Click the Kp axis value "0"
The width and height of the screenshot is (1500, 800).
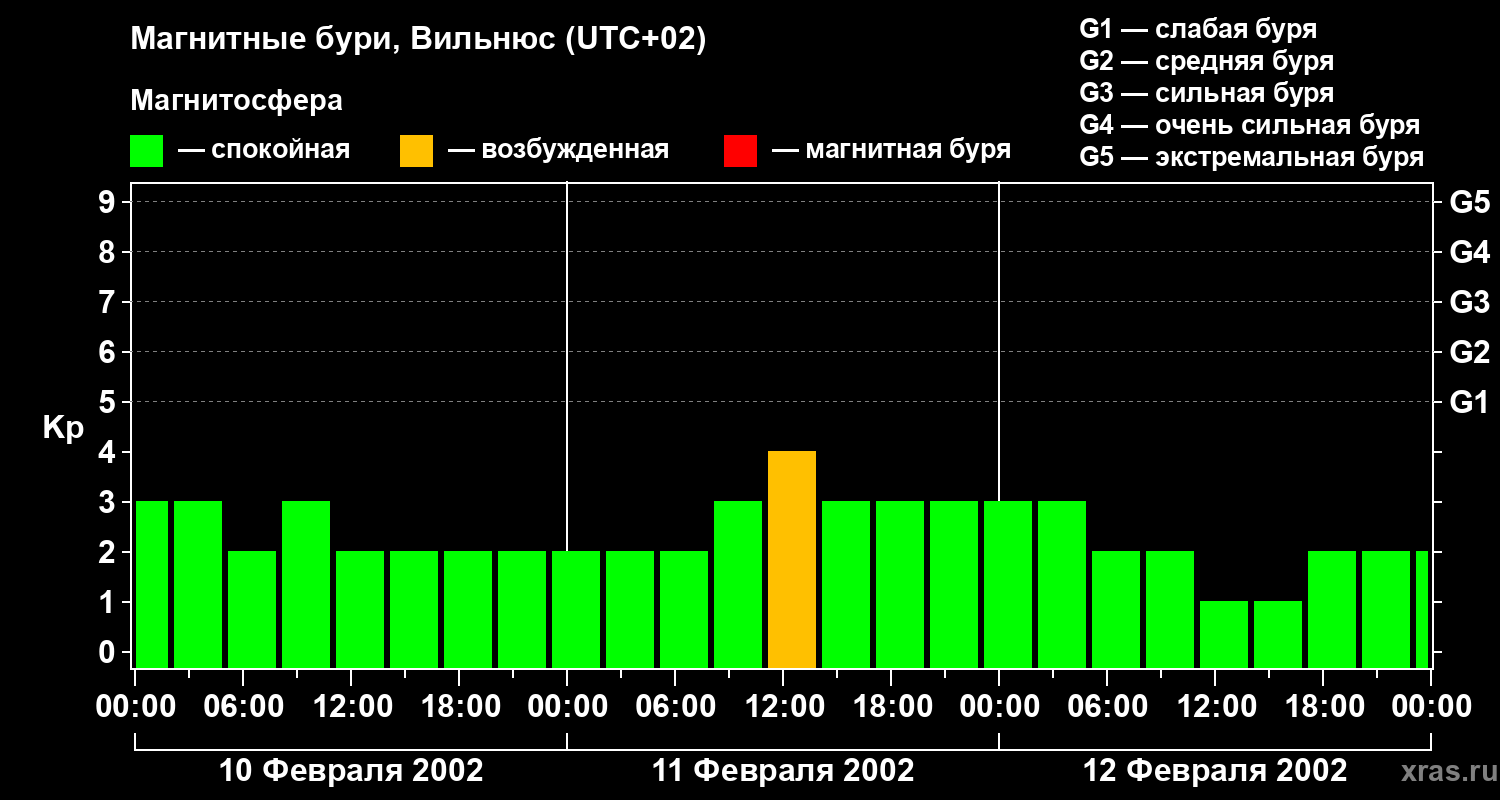[x=109, y=652]
